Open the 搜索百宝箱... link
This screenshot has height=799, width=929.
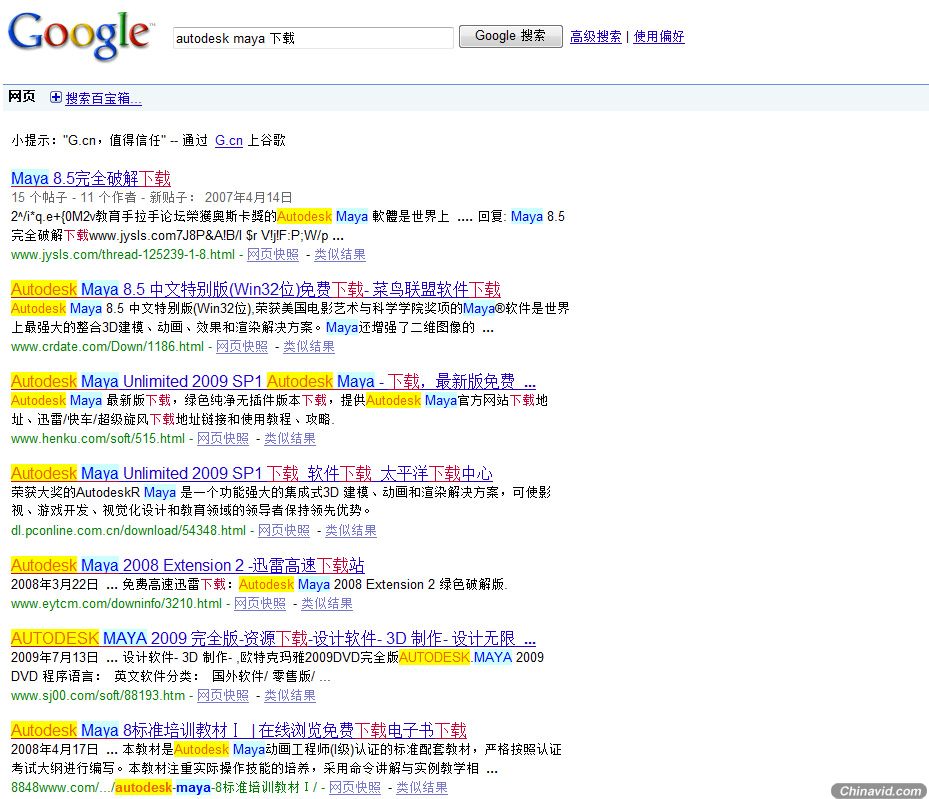click(x=103, y=98)
